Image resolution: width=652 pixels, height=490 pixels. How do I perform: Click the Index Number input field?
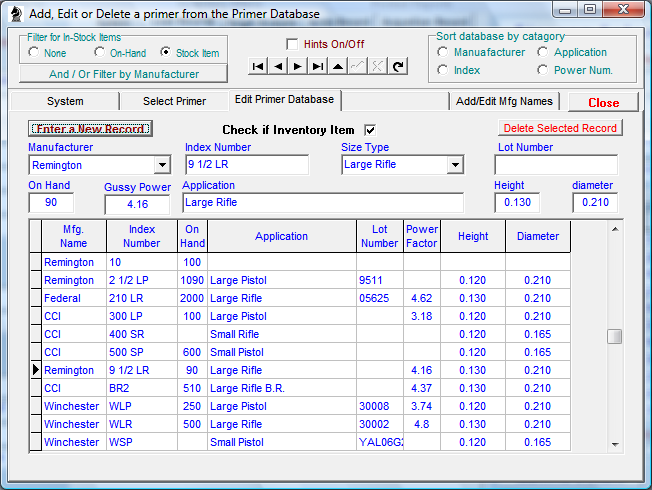[247, 164]
